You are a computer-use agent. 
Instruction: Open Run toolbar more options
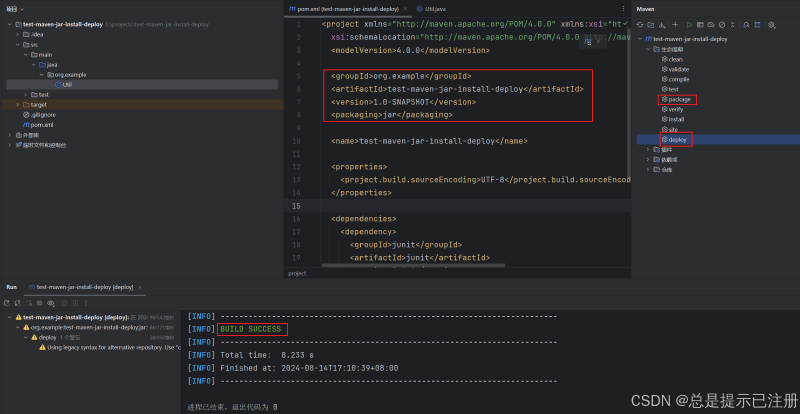(x=86, y=303)
